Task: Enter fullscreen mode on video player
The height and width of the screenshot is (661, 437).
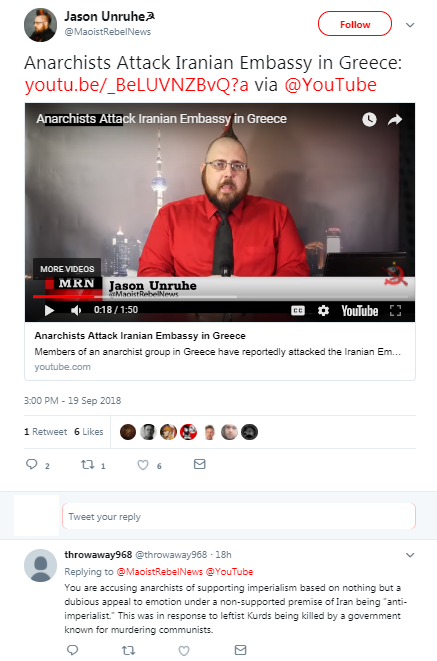Action: tap(395, 311)
